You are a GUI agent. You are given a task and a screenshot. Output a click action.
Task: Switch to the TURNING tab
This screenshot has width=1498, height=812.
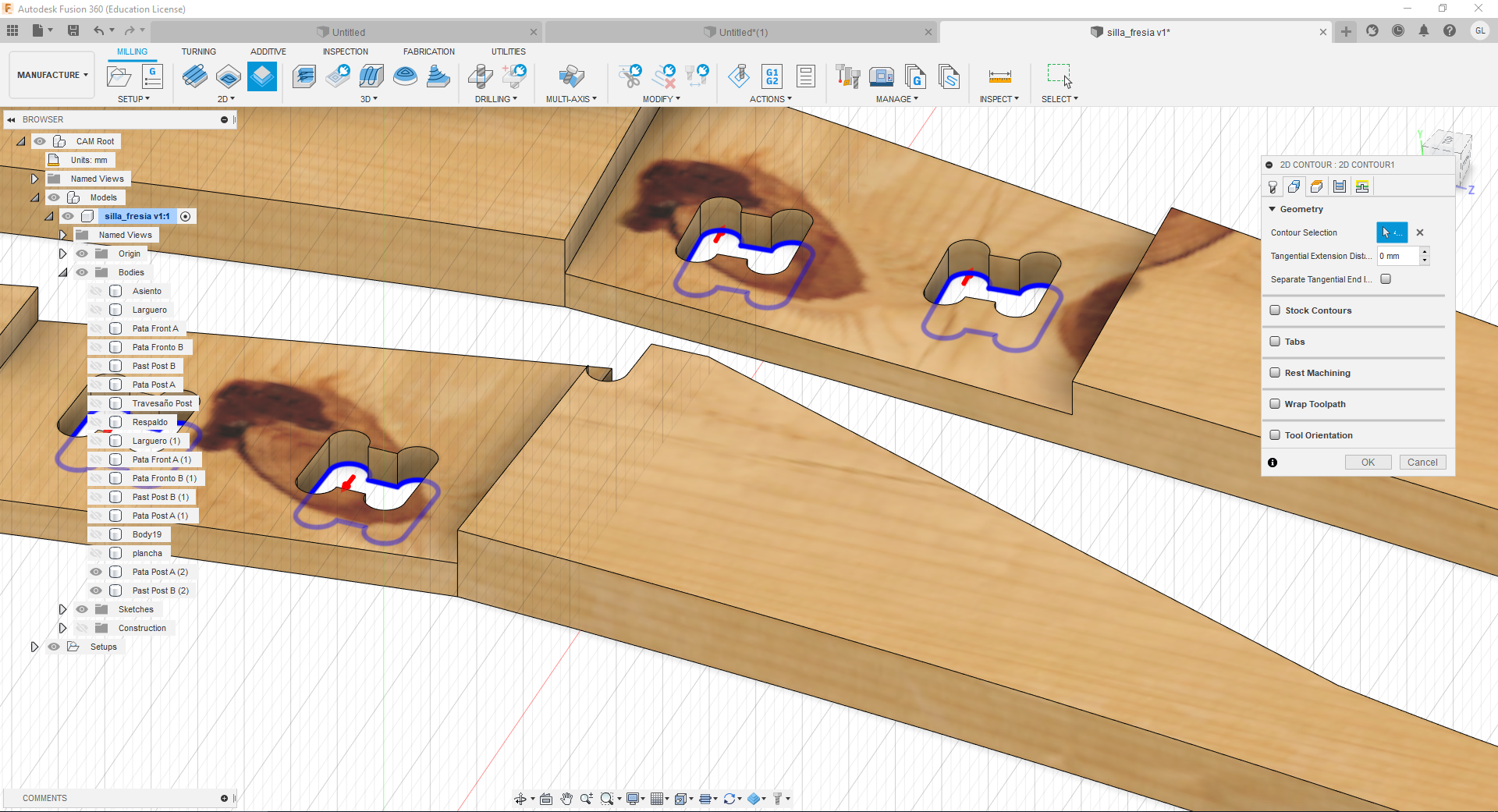tap(199, 51)
